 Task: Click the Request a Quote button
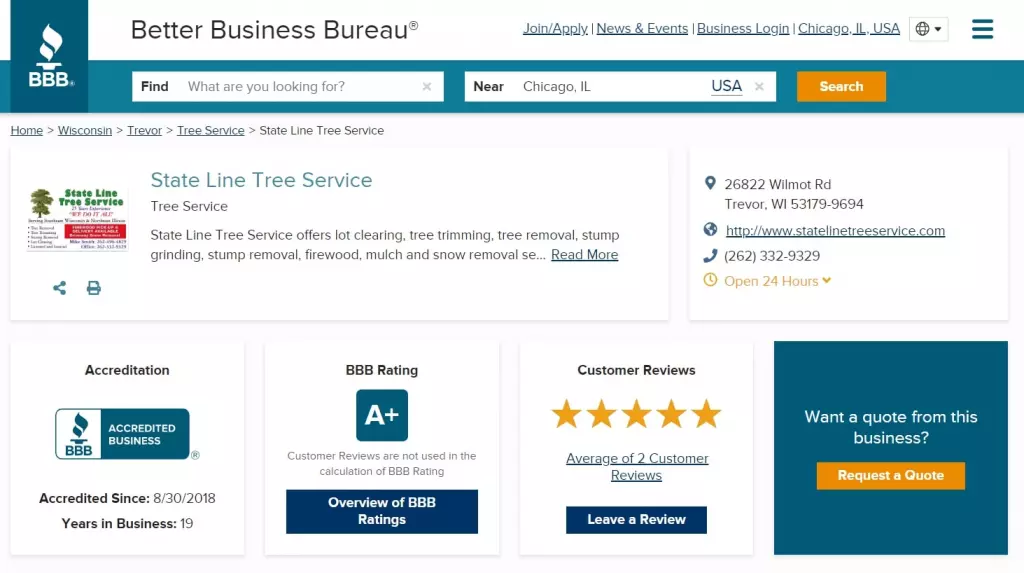tap(891, 476)
